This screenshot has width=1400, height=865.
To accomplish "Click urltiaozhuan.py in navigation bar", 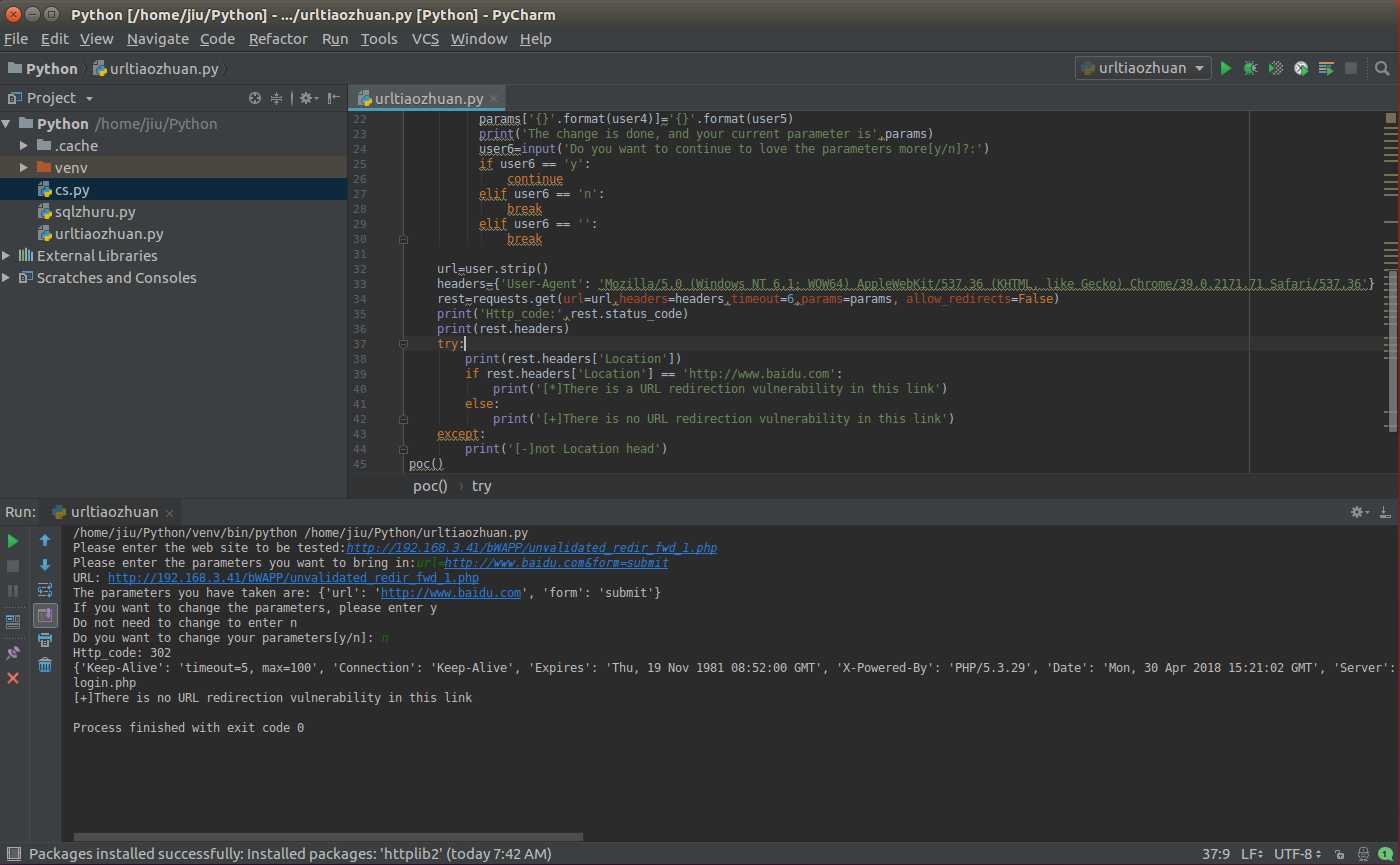I will click(x=156, y=68).
